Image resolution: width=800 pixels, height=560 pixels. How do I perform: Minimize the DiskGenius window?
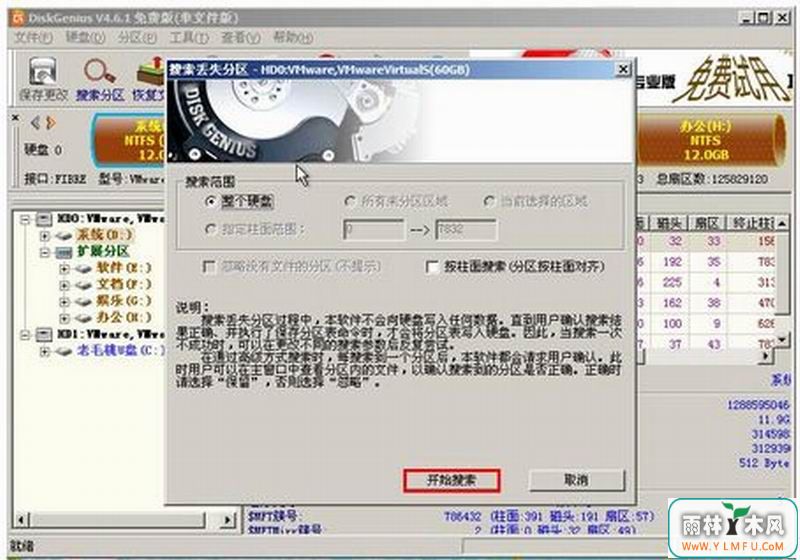click(746, 18)
